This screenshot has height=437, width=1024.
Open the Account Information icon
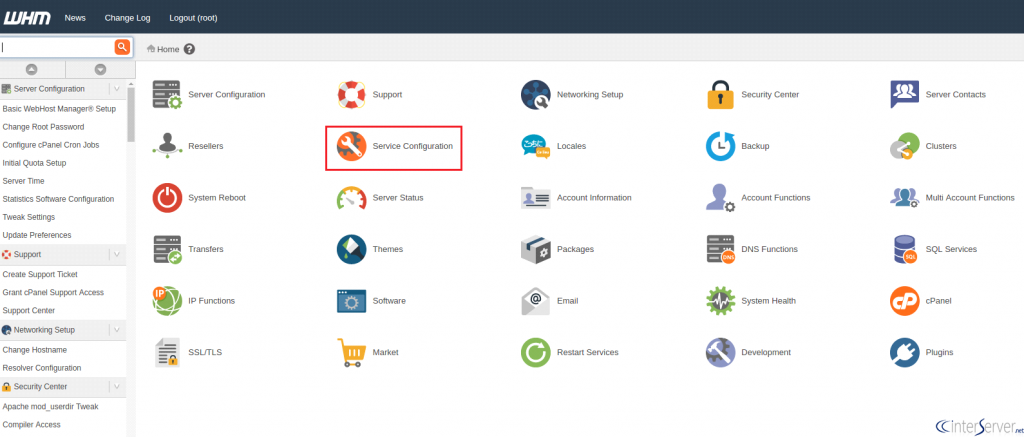point(536,198)
